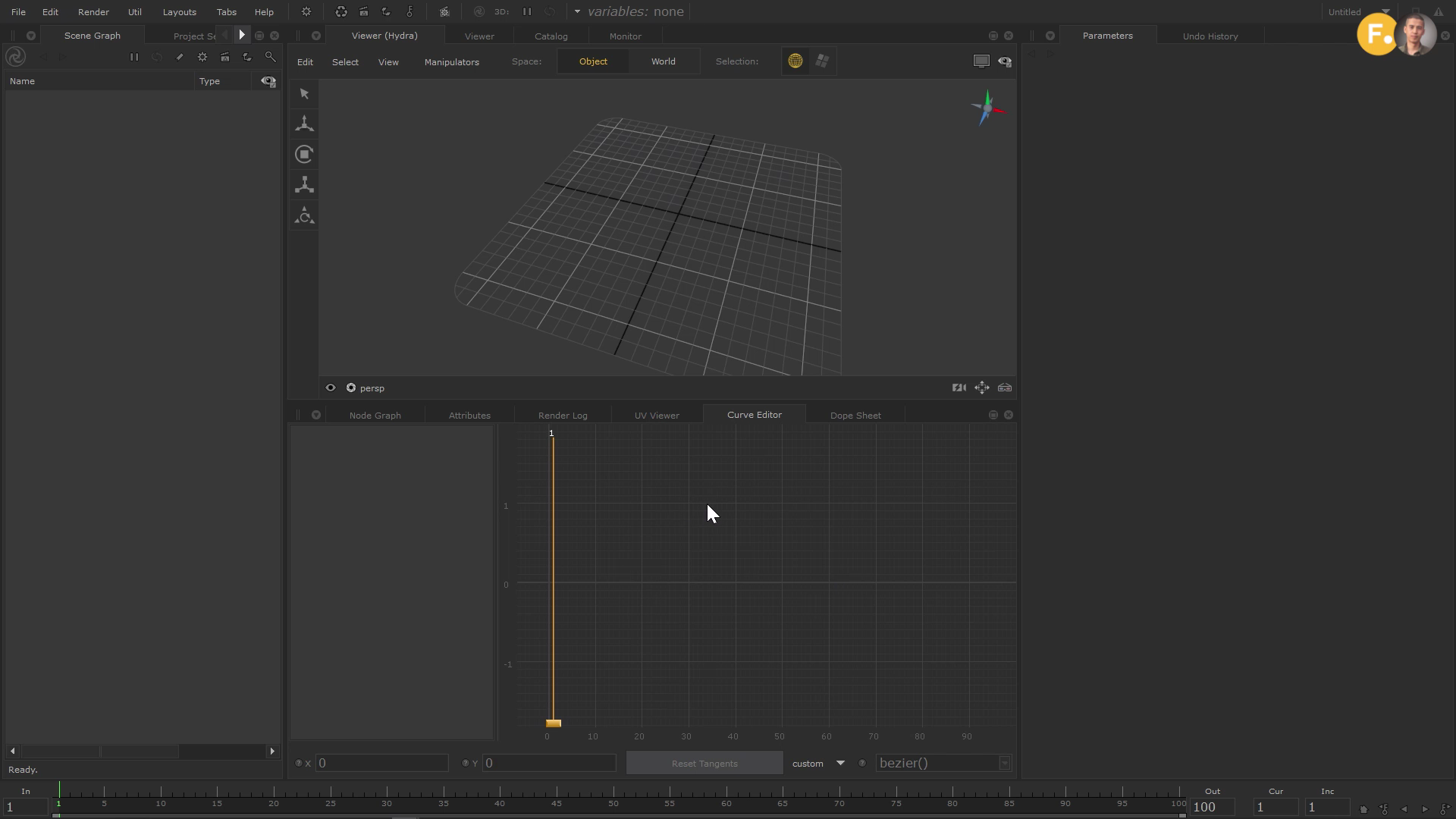Open the Scene Graph pane options dropdown
Screen dimensions: 1456x819
[31, 36]
